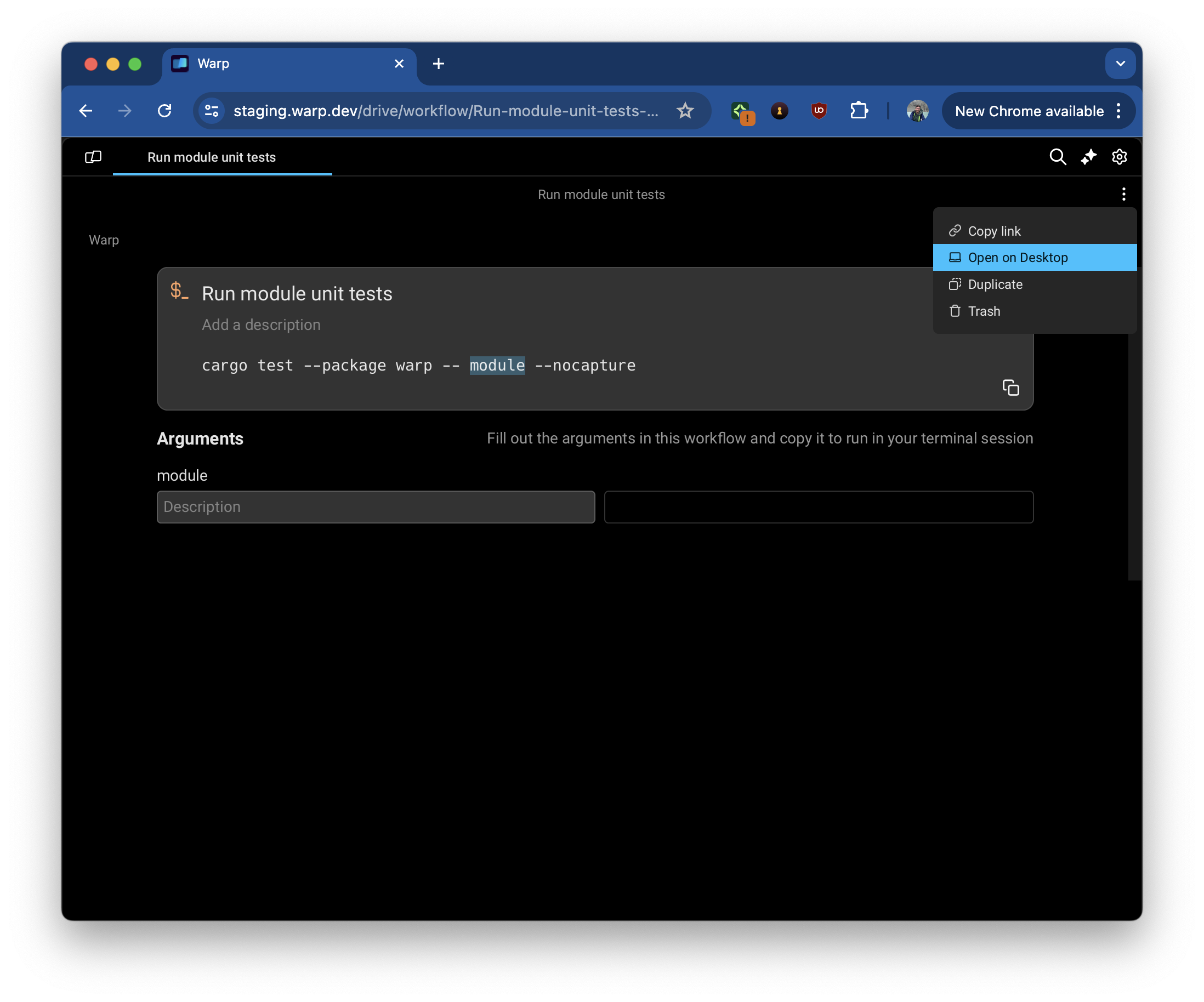Image resolution: width=1204 pixels, height=1002 pixels.
Task: Open the settings gear icon
Action: (1119, 157)
